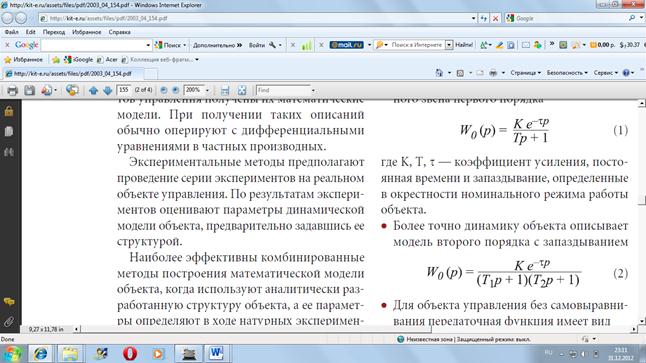Viewport: 646px width, 363px height.
Task: Open Windows Explorer folder from the taskbar
Action: pos(70,354)
